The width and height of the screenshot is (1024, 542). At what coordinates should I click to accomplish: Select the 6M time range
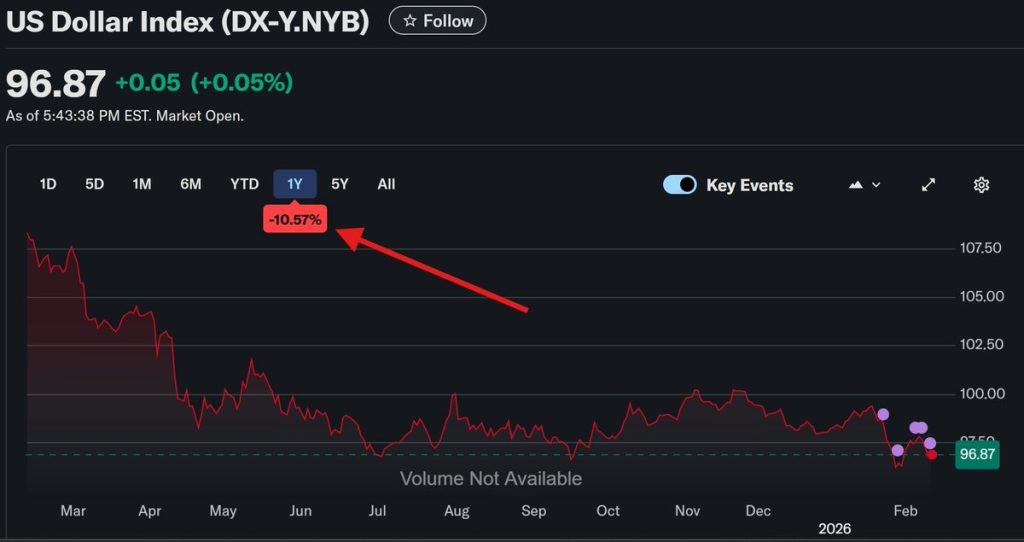(x=191, y=184)
